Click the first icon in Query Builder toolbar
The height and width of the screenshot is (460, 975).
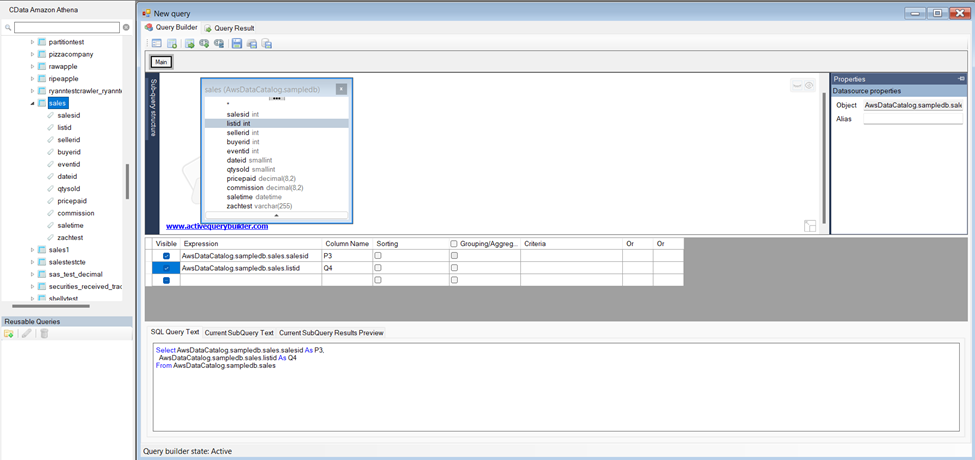(157, 44)
